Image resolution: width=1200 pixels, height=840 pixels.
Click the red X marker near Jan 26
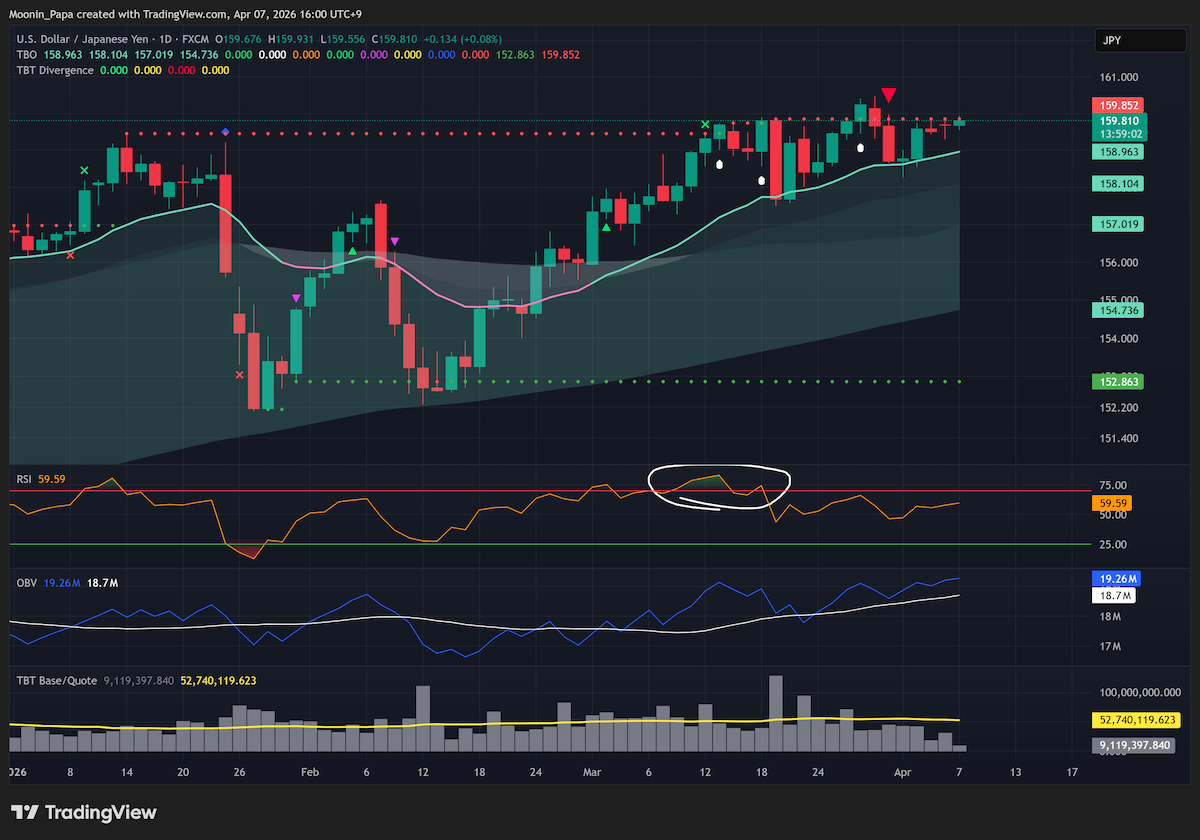(x=239, y=375)
